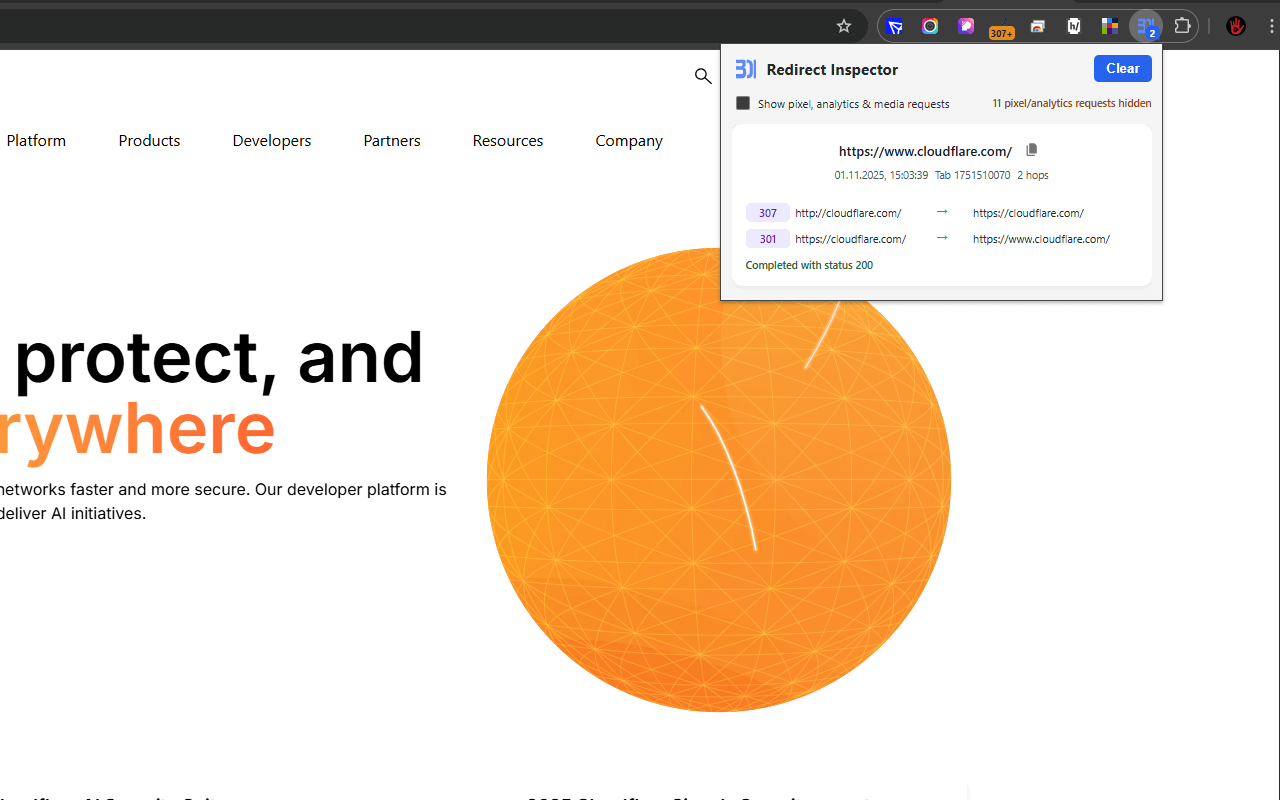1280x800 pixels.
Task: Bookmark this page with the star icon
Action: click(844, 26)
